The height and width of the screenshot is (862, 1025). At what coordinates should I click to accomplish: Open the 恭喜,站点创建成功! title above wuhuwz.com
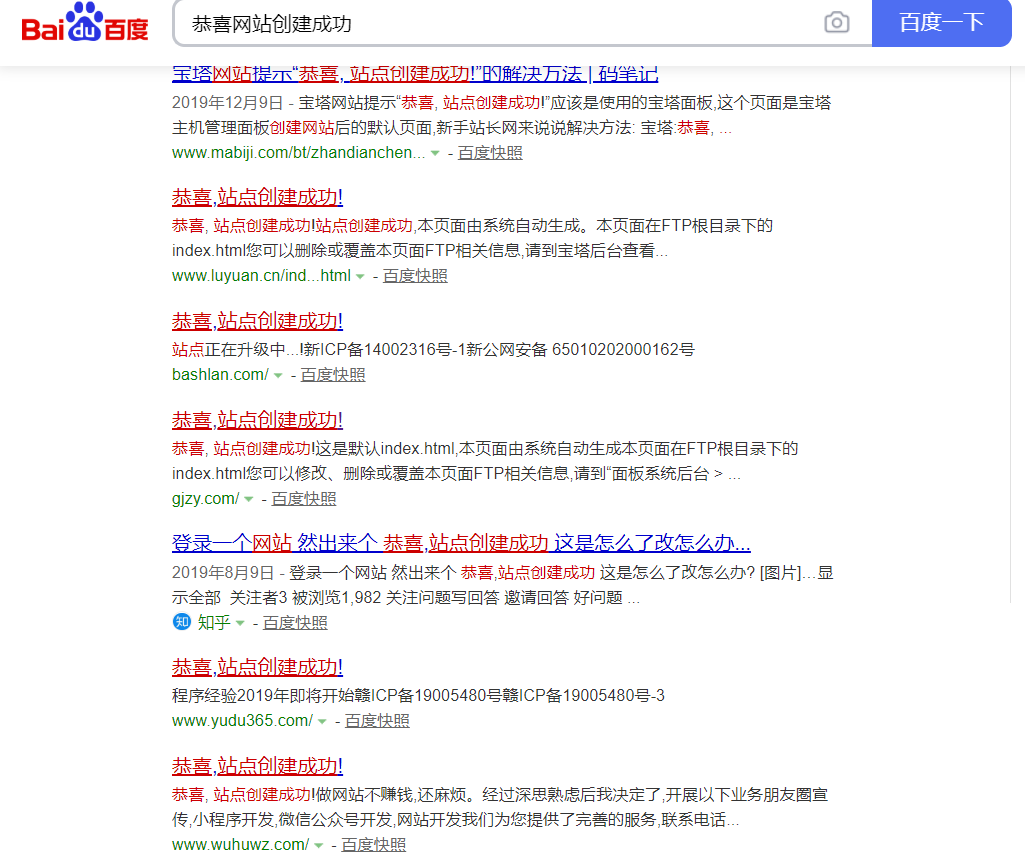[x=258, y=766]
